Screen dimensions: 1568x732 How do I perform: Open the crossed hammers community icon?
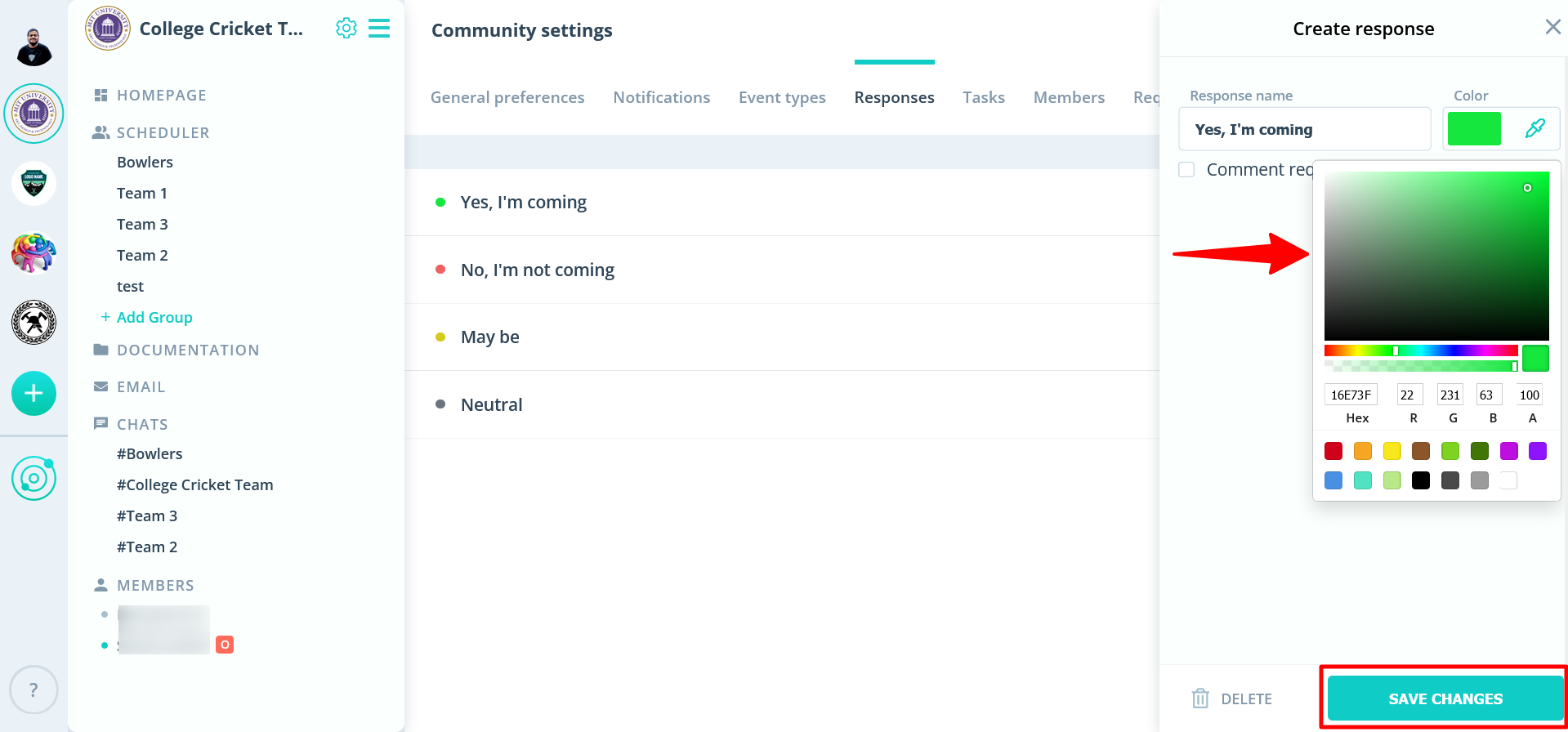(34, 322)
